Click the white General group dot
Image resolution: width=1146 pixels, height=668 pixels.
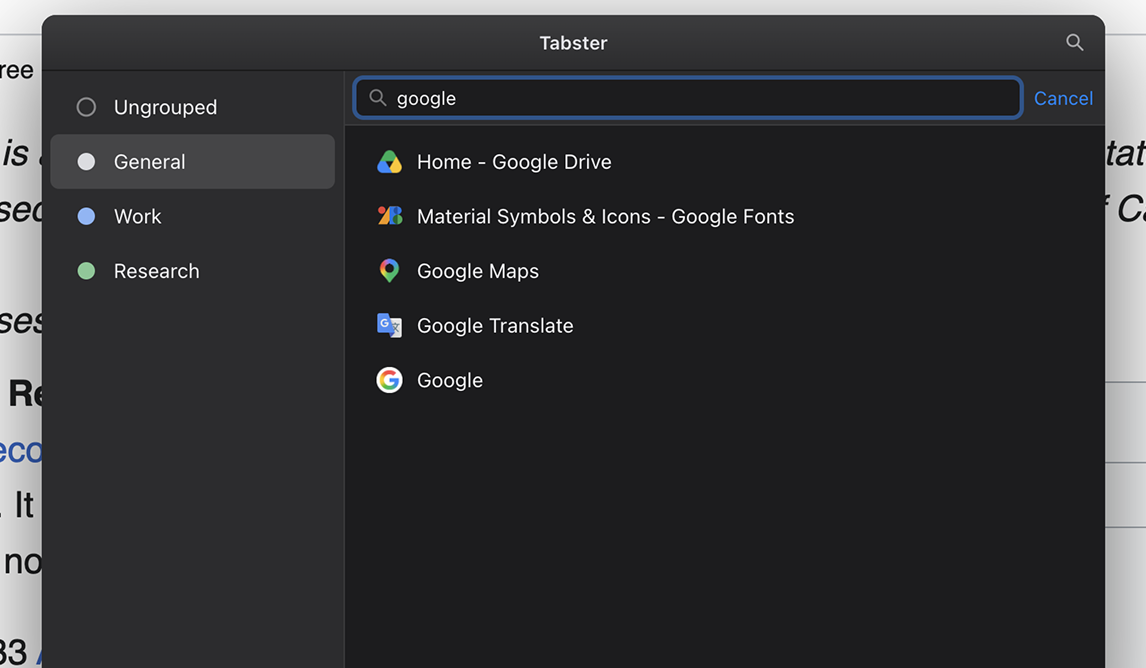[86, 162]
